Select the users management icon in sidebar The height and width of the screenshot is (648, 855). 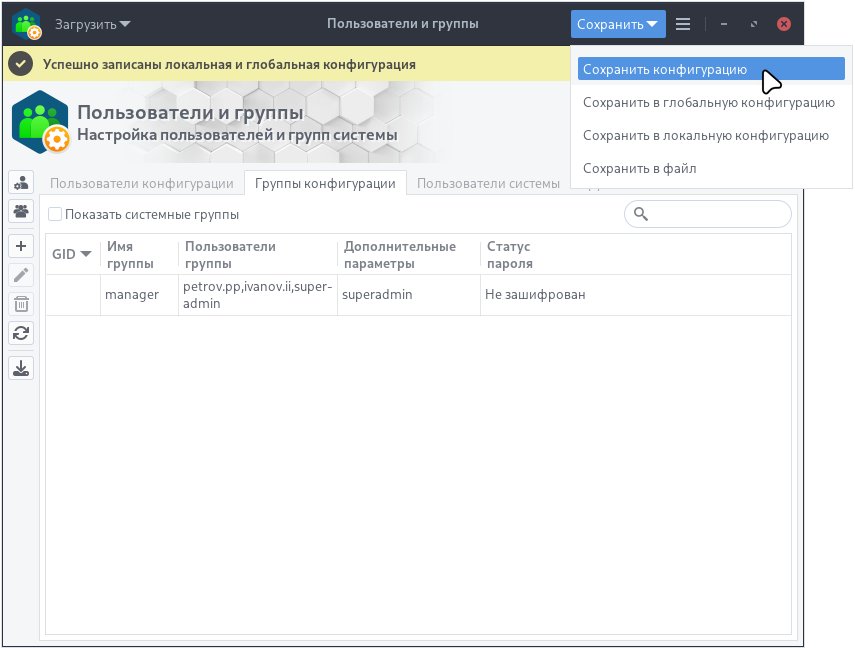click(x=20, y=181)
